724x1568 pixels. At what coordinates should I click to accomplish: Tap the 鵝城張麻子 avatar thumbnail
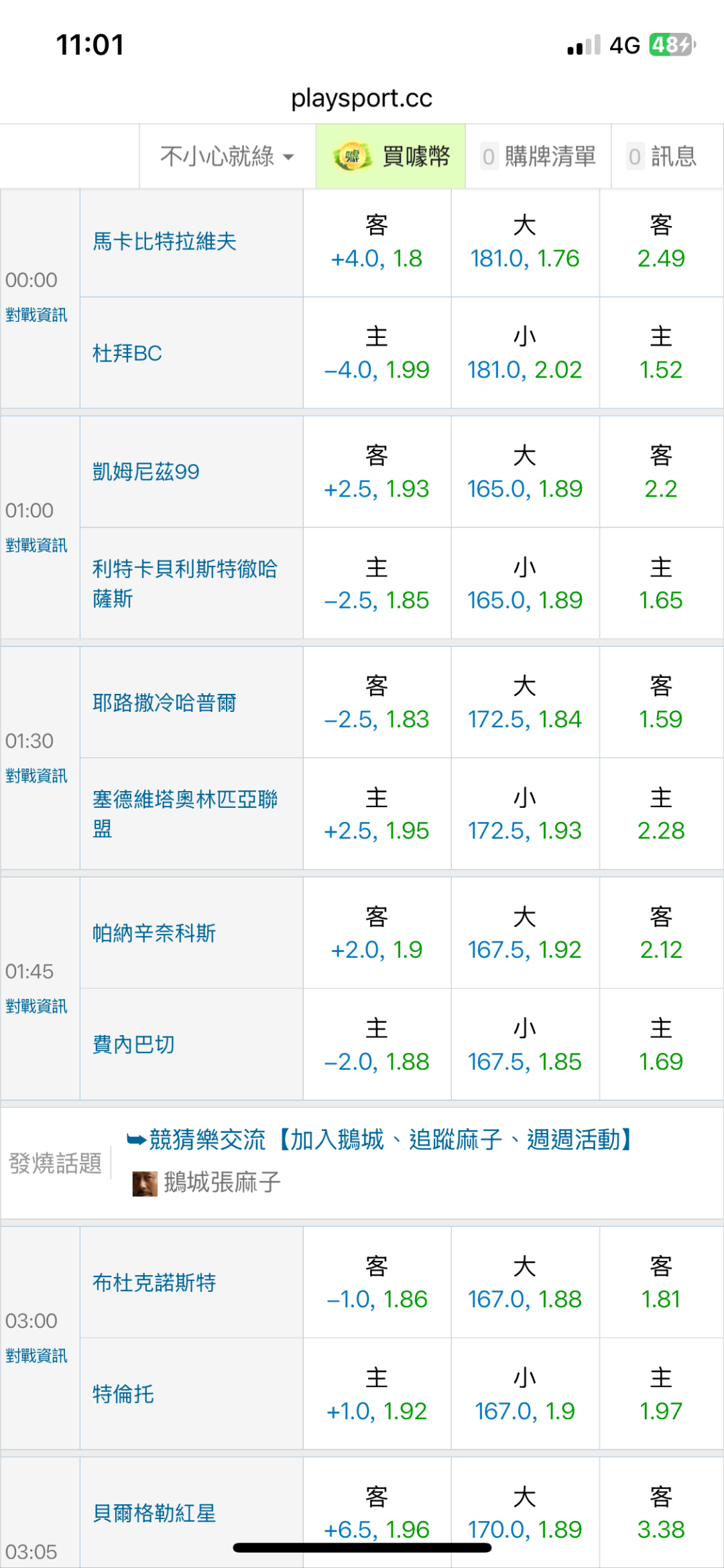pos(145,1183)
